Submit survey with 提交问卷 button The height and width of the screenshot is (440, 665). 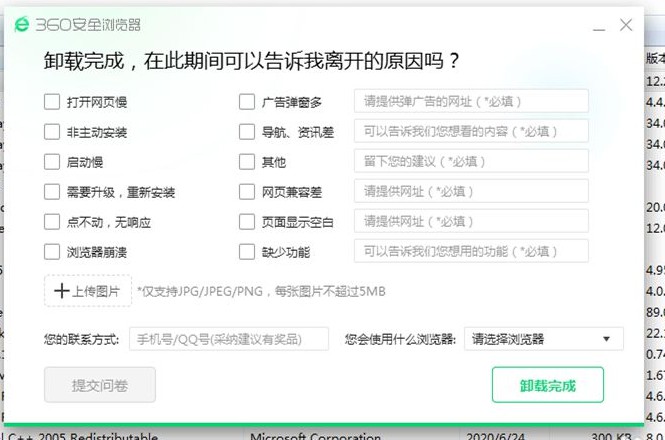click(100, 384)
